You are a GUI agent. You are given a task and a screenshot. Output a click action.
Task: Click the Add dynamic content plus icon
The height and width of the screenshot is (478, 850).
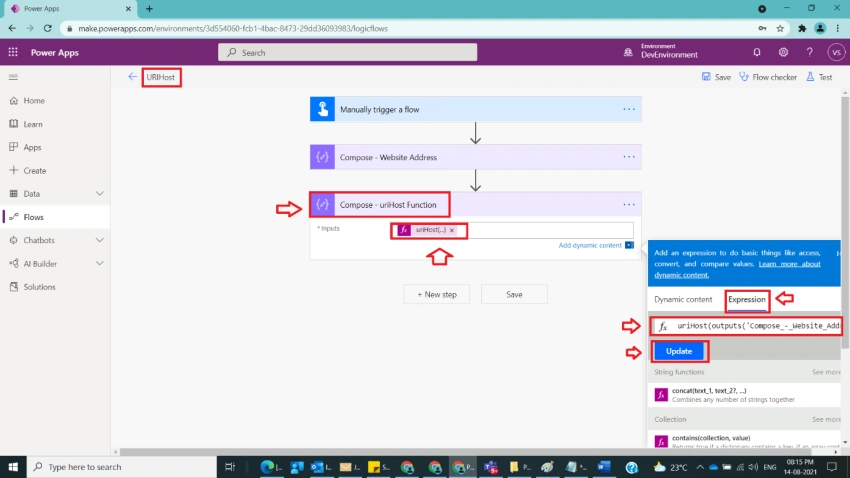tap(629, 245)
